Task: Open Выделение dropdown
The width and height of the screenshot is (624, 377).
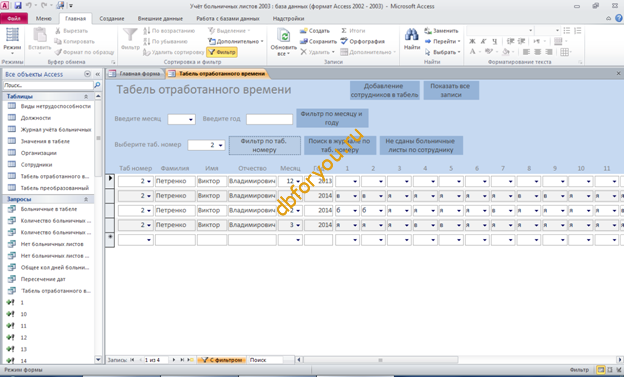Action: click(229, 31)
